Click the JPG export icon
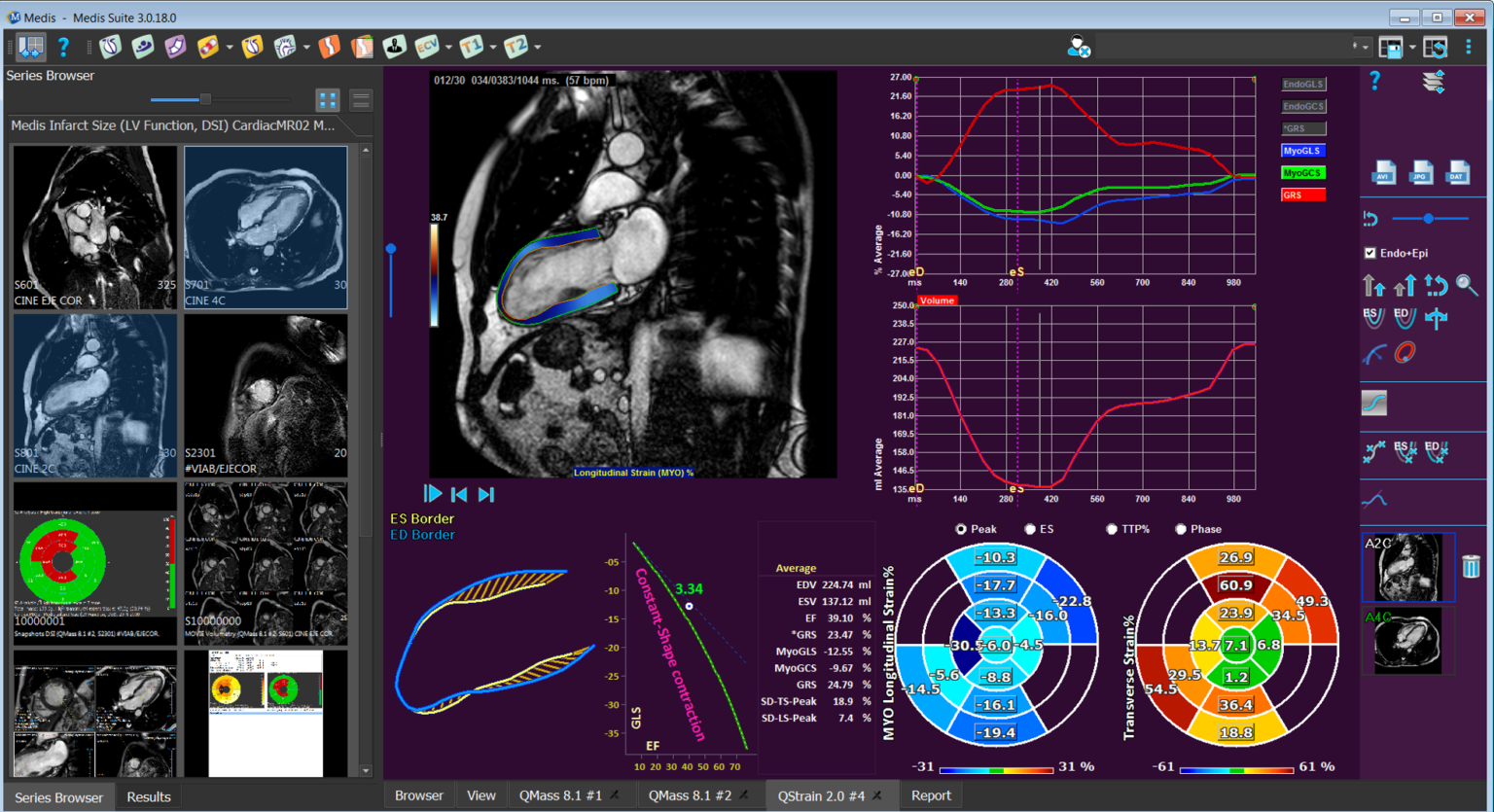1494x812 pixels. tap(1421, 173)
